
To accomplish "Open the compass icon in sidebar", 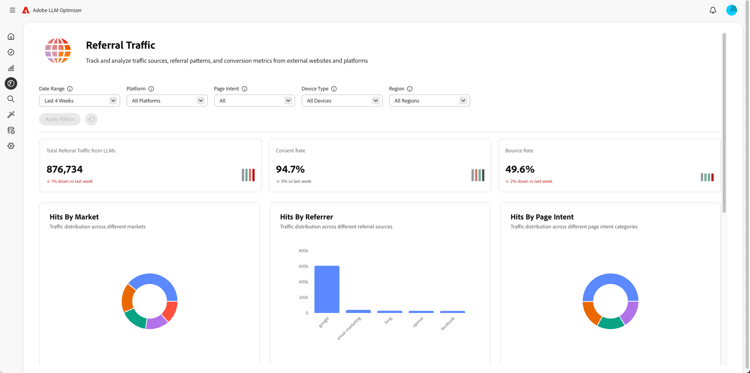I will point(11,52).
